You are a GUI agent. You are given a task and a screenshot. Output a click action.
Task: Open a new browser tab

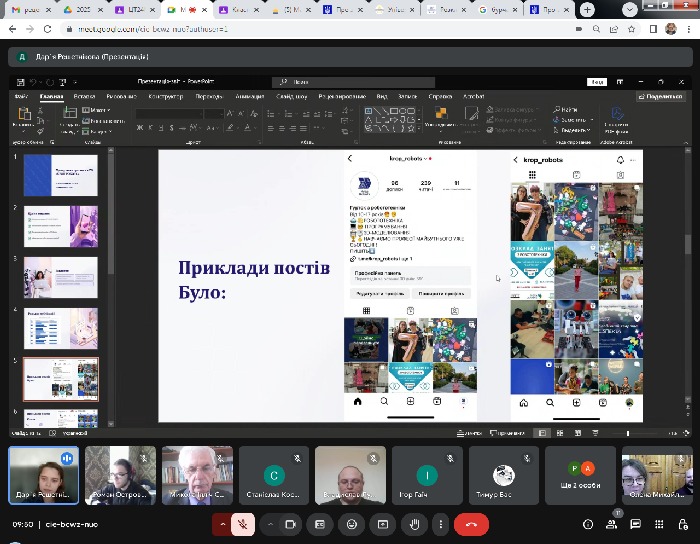click(x=585, y=9)
